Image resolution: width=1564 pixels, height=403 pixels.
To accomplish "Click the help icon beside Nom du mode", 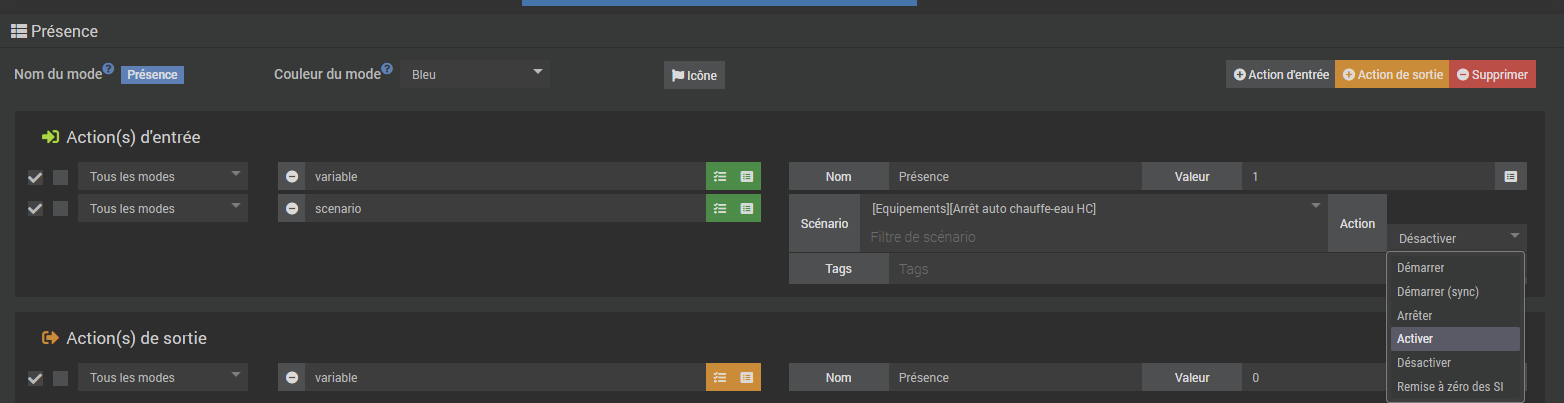I will tap(108, 69).
